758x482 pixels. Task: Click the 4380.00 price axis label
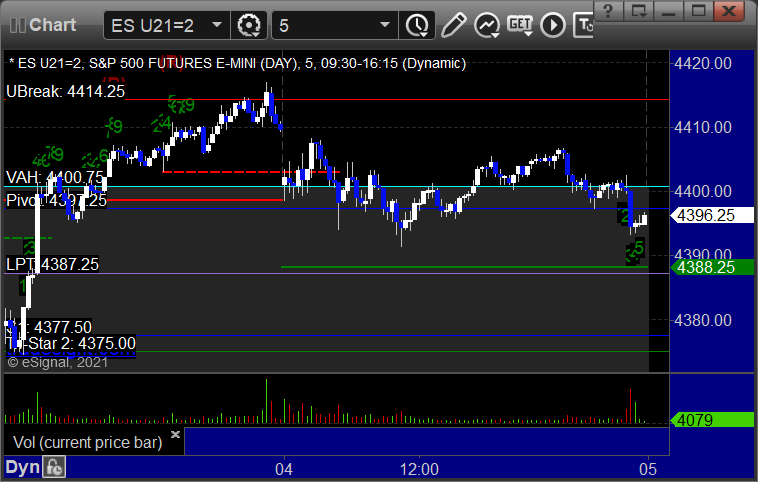point(703,320)
